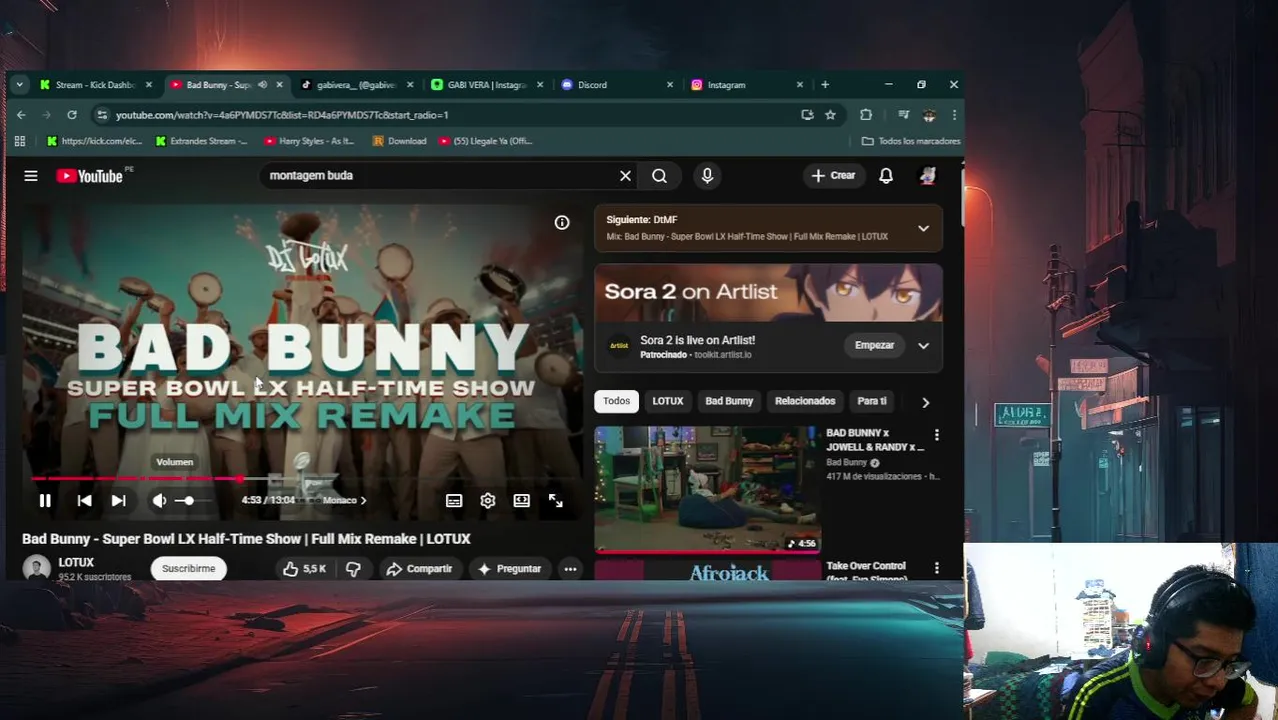Skip to the previous video
Screen dimensions: 1278x720
[x=84, y=500]
